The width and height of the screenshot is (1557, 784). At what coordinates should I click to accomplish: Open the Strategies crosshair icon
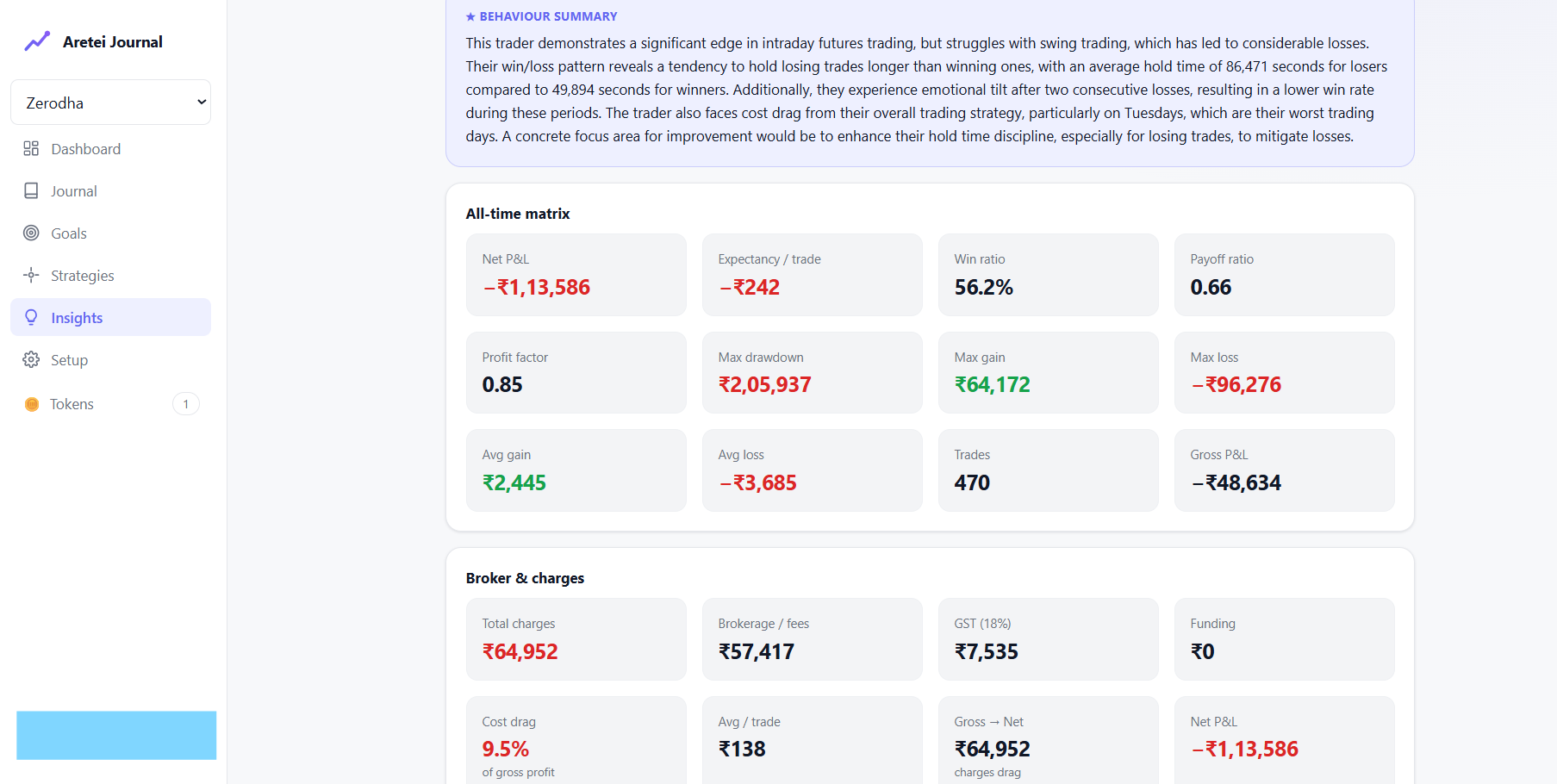coord(31,275)
